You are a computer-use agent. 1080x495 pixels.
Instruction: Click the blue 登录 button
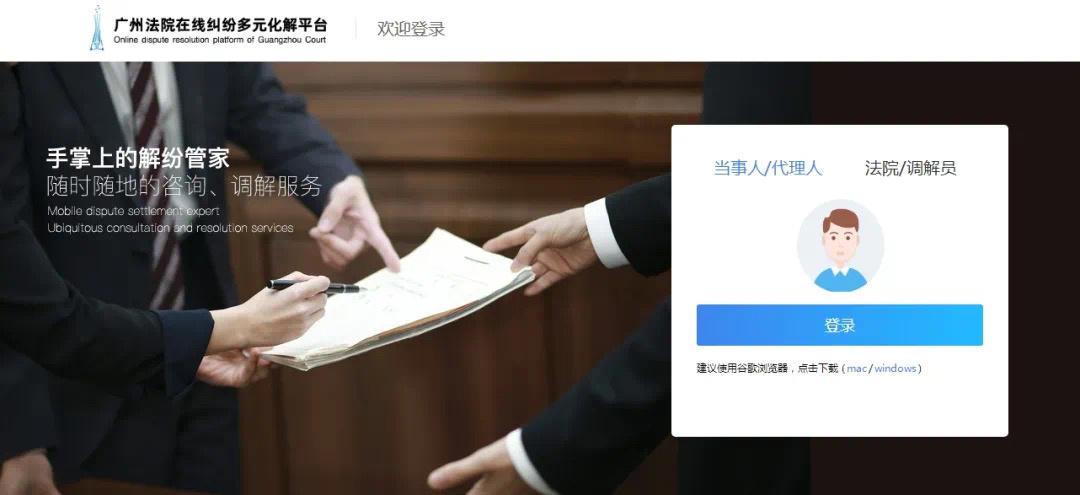click(x=840, y=325)
